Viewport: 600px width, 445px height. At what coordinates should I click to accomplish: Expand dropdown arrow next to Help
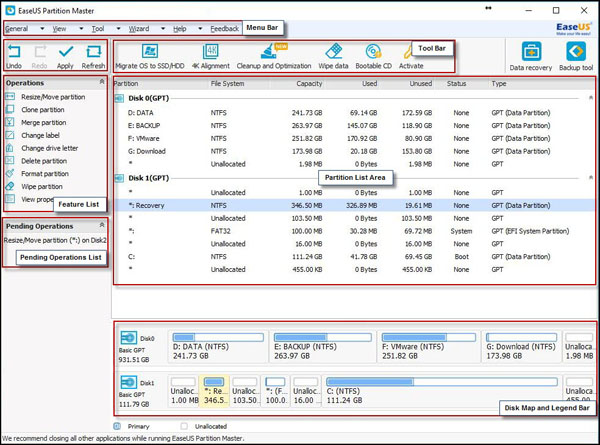tap(200, 29)
